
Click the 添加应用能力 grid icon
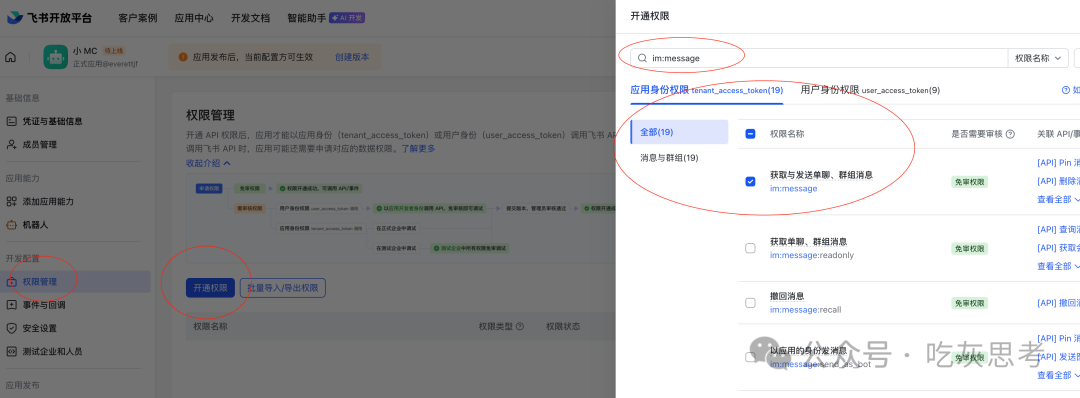coord(11,202)
